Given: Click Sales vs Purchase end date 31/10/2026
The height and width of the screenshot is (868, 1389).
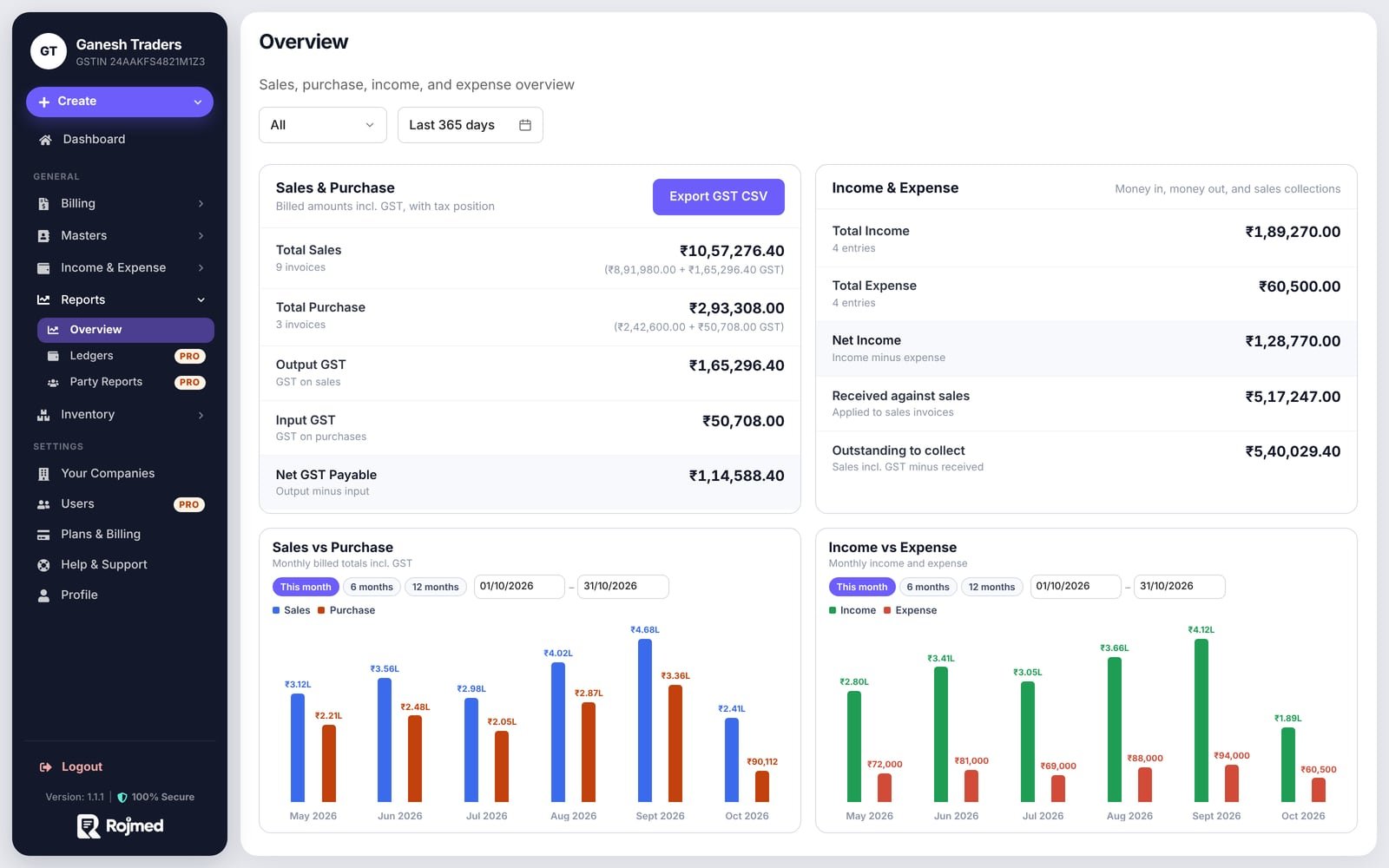Looking at the screenshot, I should pos(623,587).
